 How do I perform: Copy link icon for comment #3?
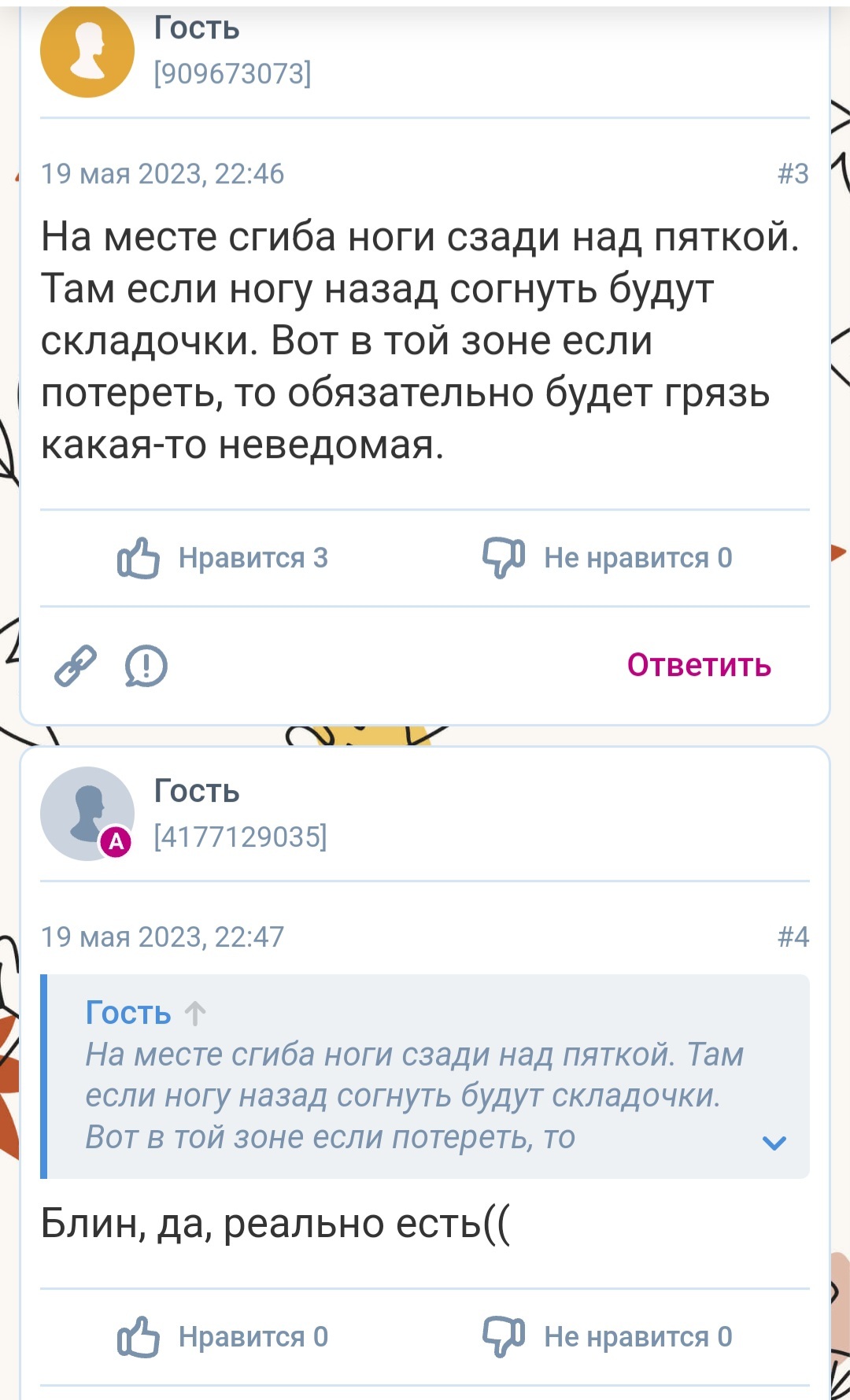(x=76, y=666)
